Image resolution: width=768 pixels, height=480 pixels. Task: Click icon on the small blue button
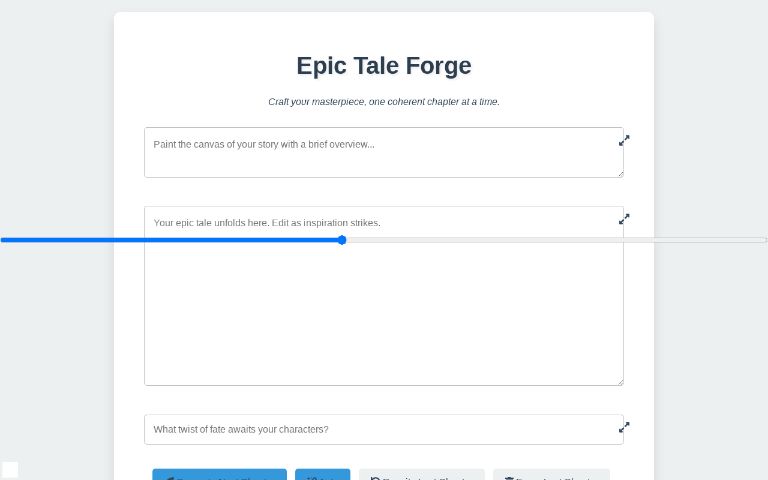pos(312,477)
